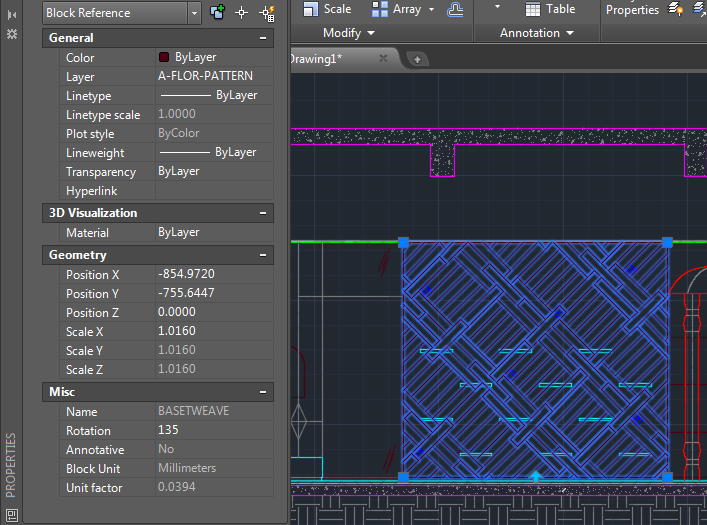Open a new drawing tab with plus button
The height and width of the screenshot is (525, 707).
coord(417,60)
